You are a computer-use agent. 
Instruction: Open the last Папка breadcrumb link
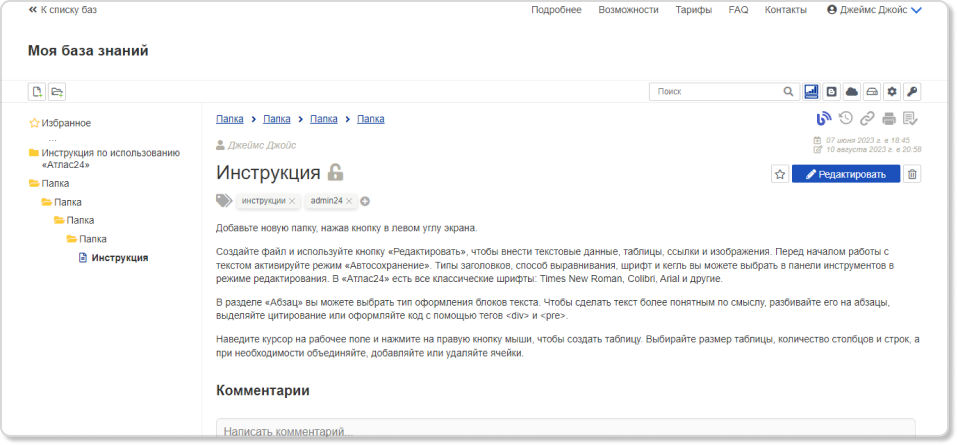click(x=370, y=119)
